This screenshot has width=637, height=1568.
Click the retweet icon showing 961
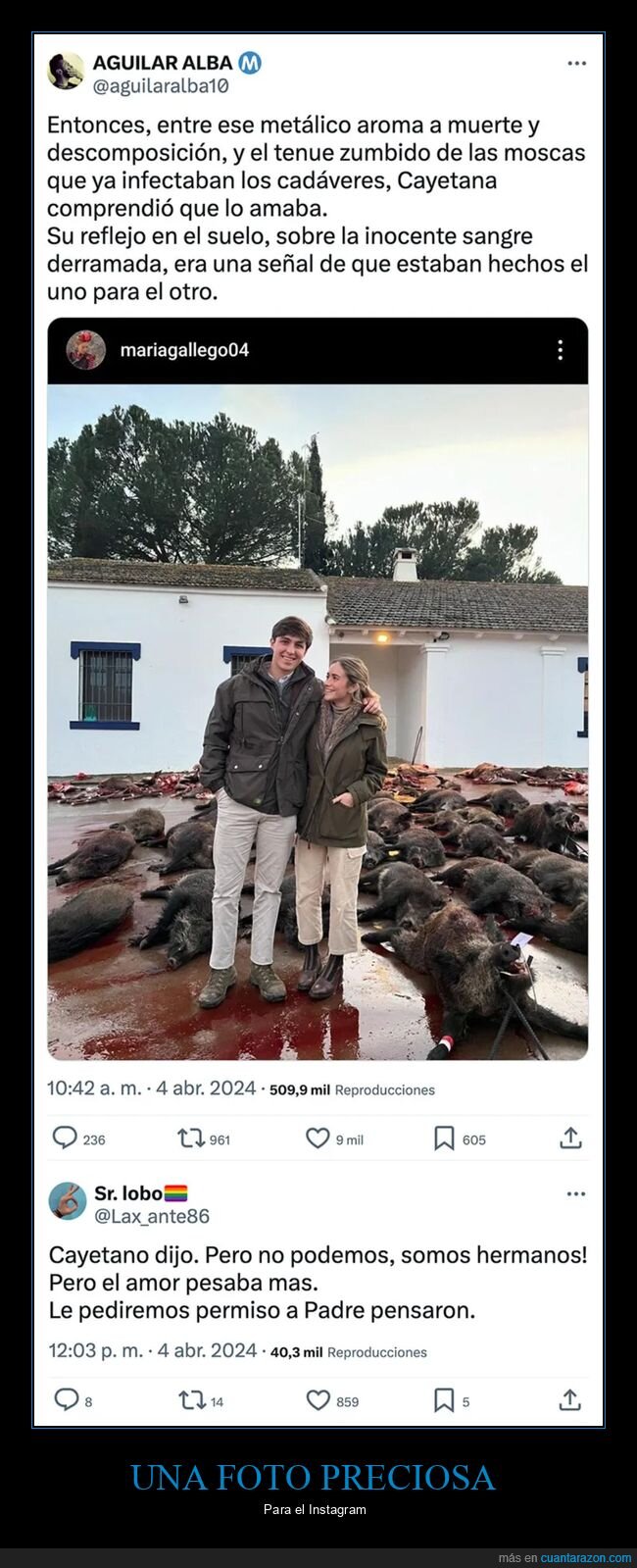[190, 1138]
